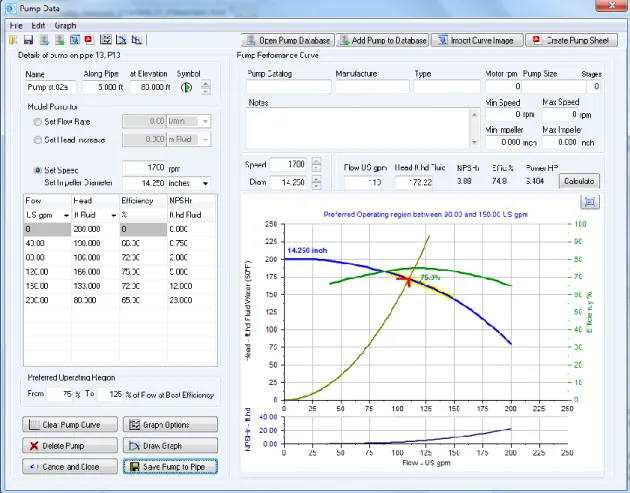Click the draw graph curve toolbar icon
Viewport: 630px width, 493px height.
pos(121,40)
